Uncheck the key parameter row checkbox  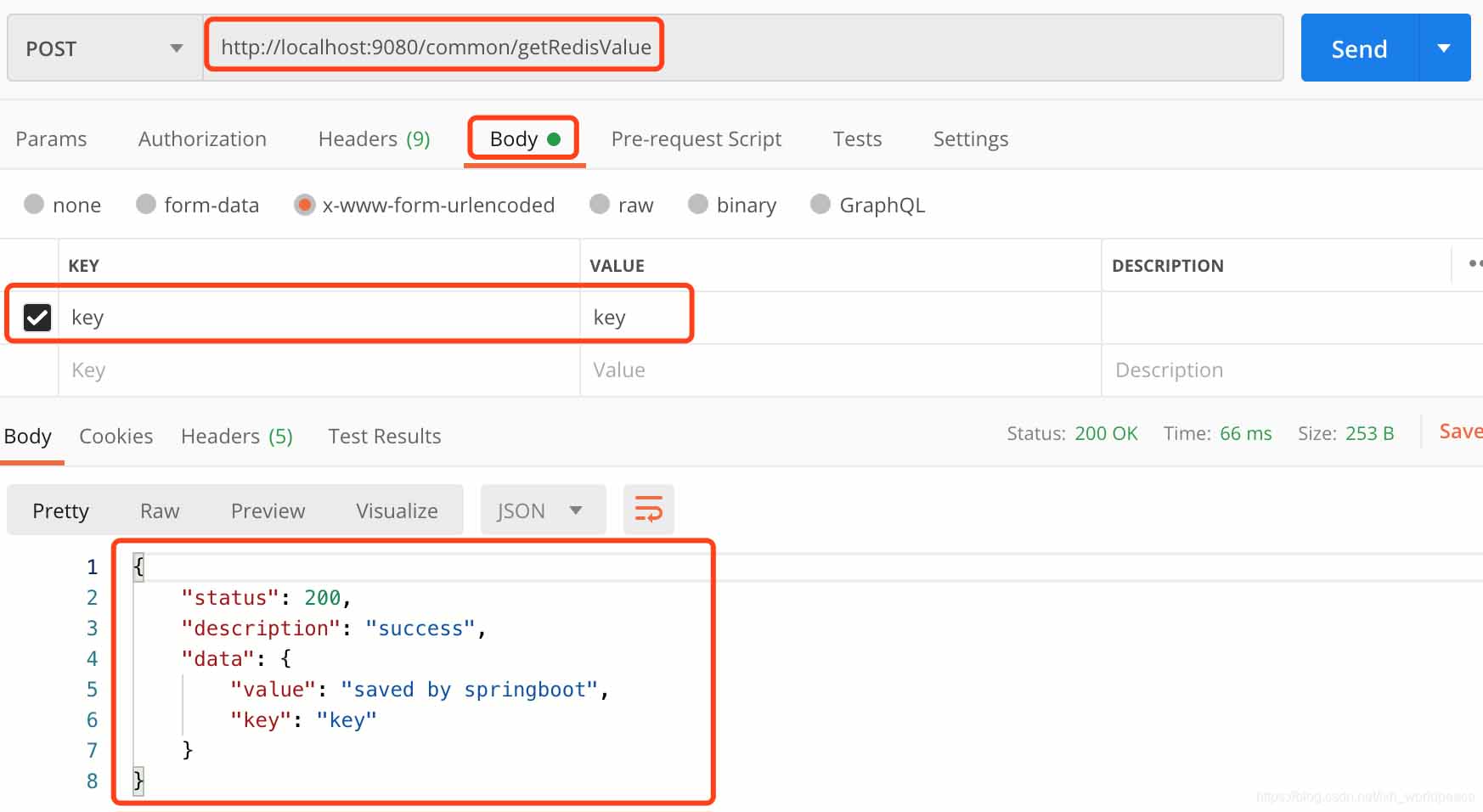point(37,318)
